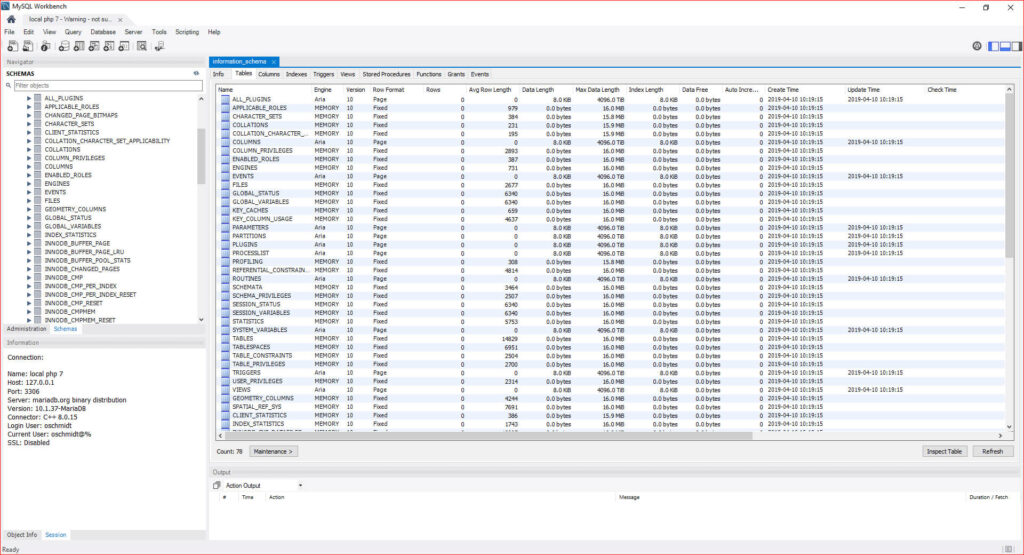Expand the COLLATIONS tree node
The height and width of the screenshot is (555, 1024).
point(29,149)
